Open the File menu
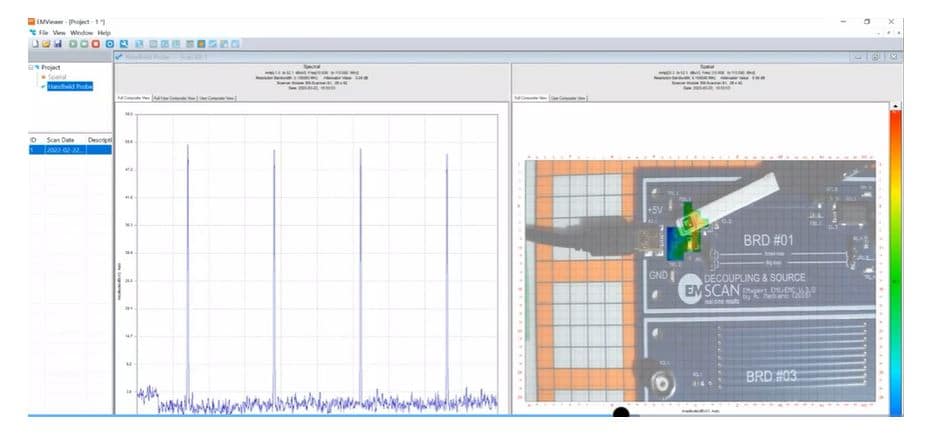The height and width of the screenshot is (434, 937). 43,32
